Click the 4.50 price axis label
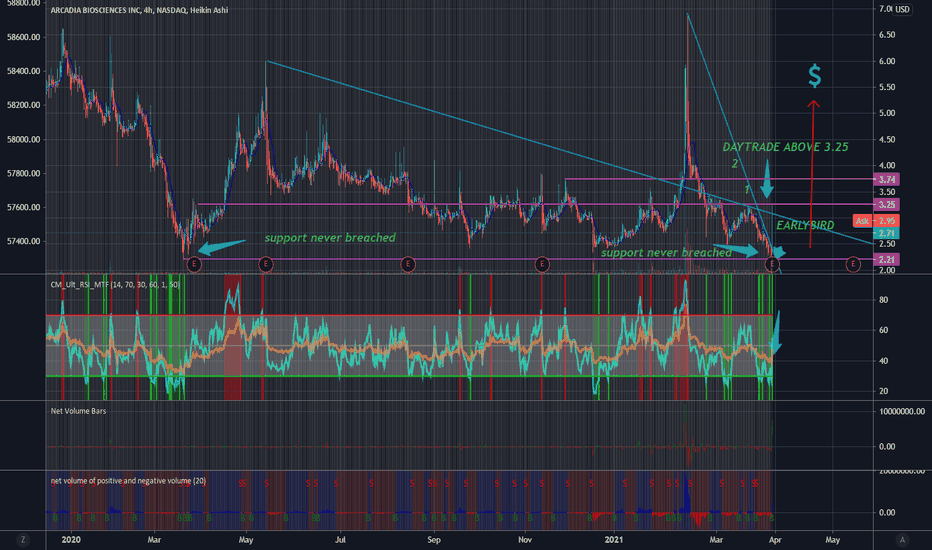The image size is (932, 550). click(x=887, y=140)
